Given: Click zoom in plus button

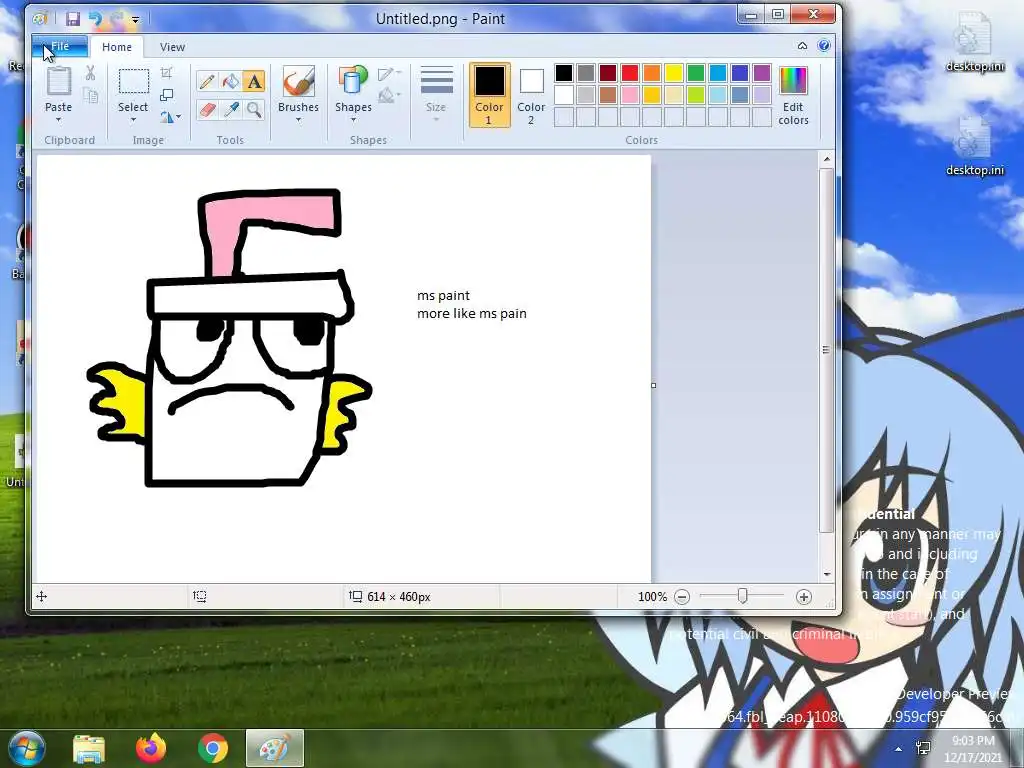Looking at the screenshot, I should point(804,597).
